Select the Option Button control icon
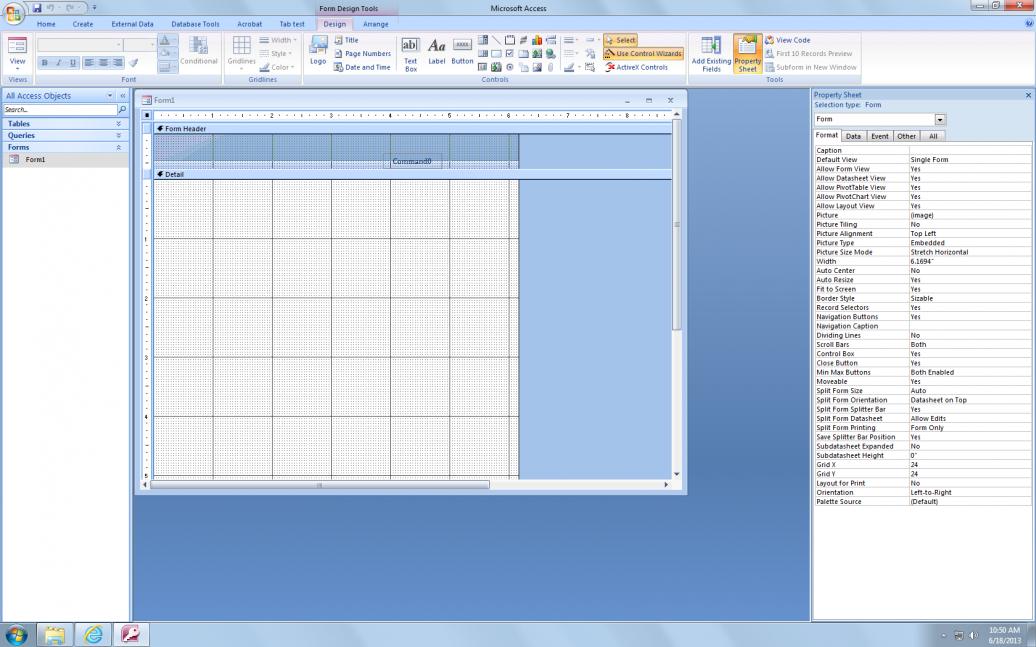Screen dimensions: 1036x647 [x=509, y=67]
